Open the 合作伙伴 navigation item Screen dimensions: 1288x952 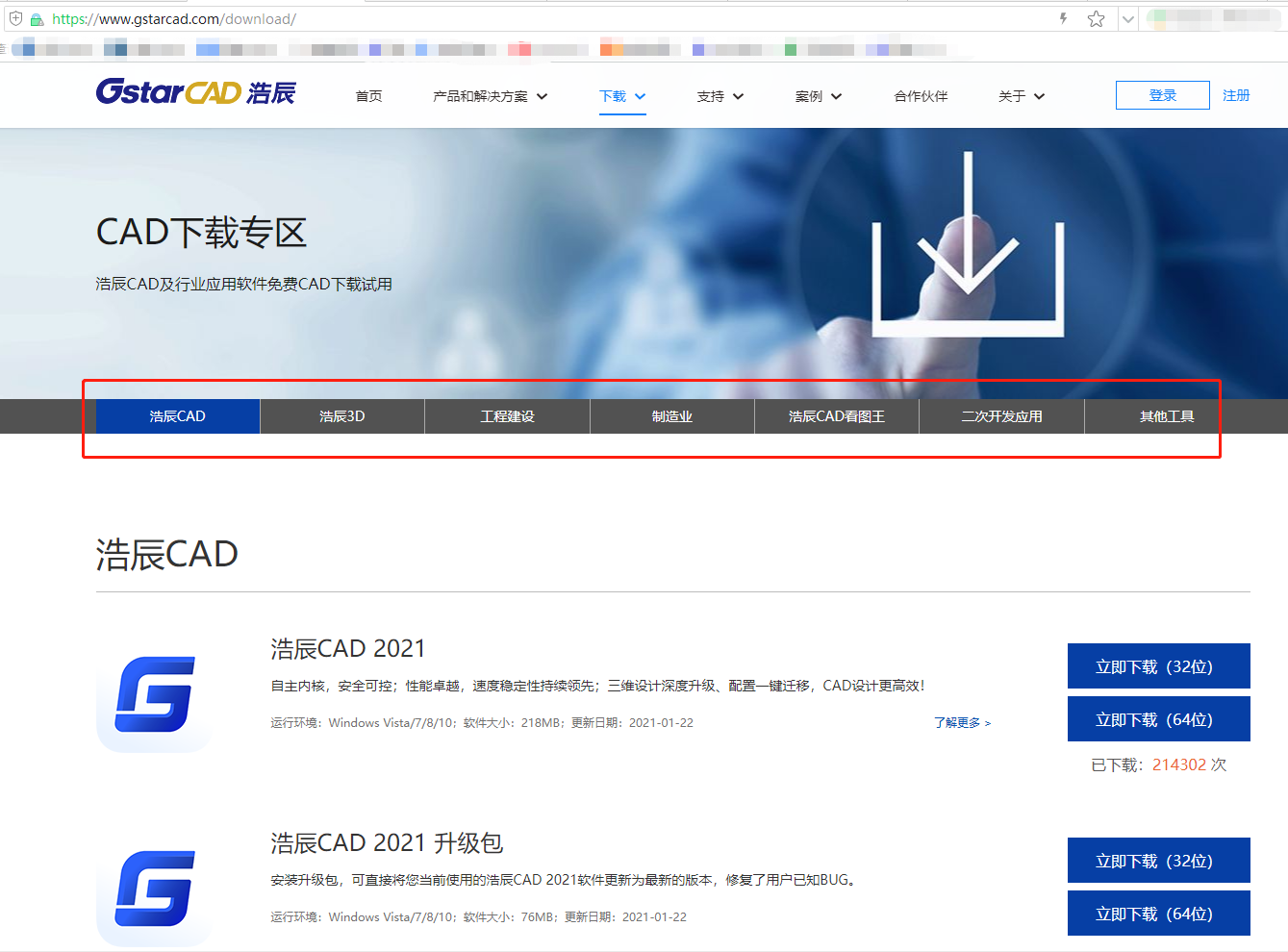(x=921, y=96)
